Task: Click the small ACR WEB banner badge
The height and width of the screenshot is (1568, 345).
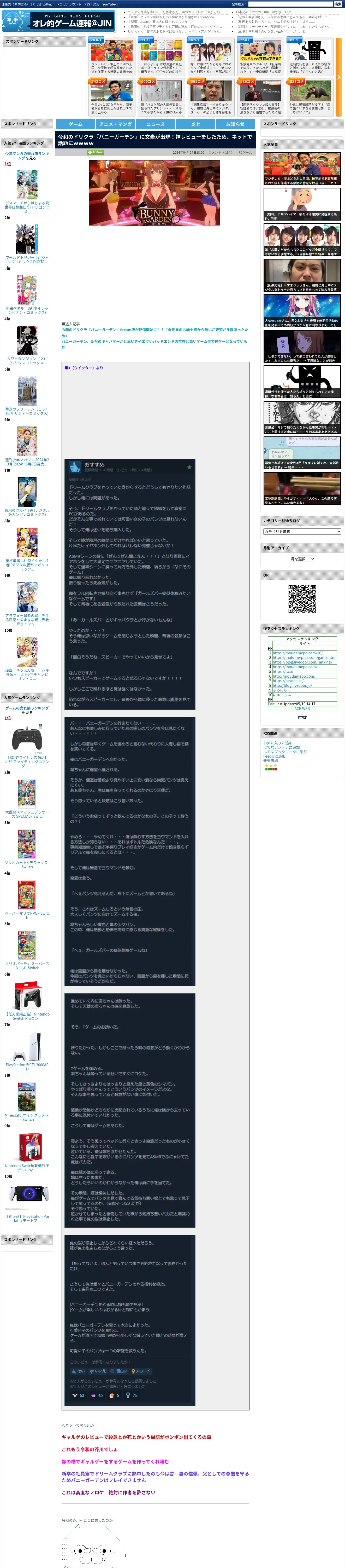Action: tap(302, 718)
